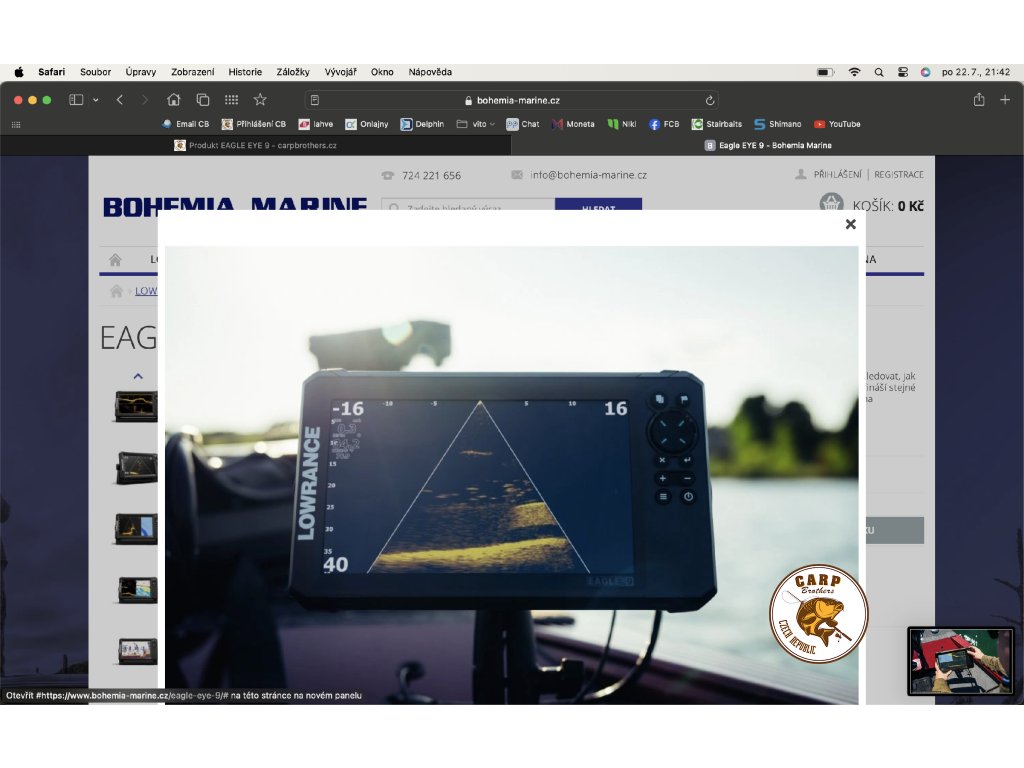The height and width of the screenshot is (768, 1024).
Task: Open the Niki bookmark
Action: 622,124
